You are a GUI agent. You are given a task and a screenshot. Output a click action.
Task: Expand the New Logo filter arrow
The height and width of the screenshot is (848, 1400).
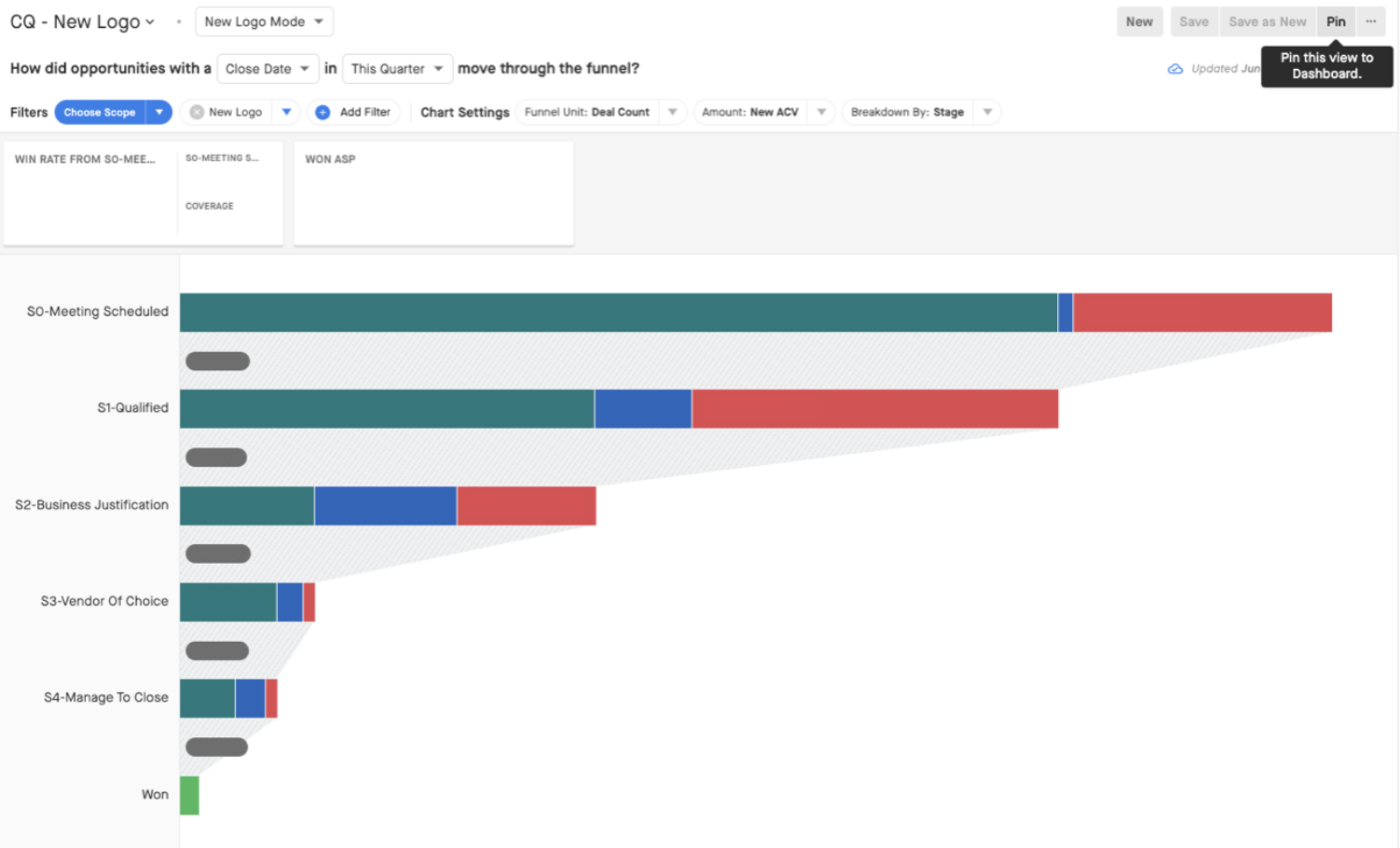287,112
